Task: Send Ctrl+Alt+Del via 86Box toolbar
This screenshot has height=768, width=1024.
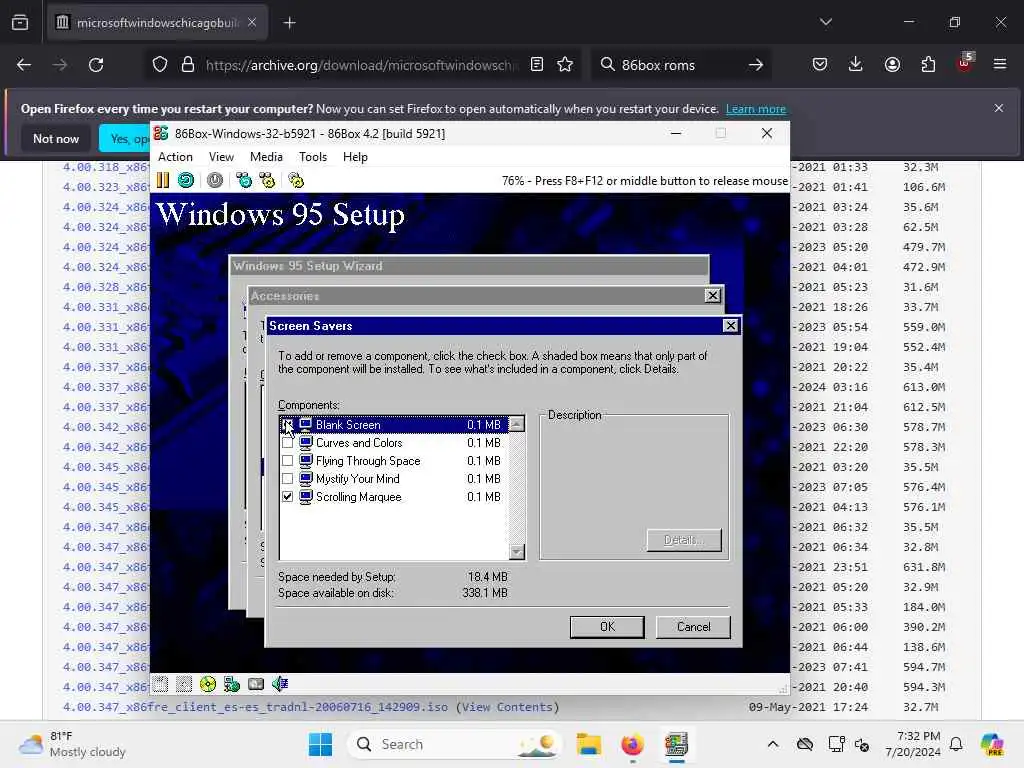Action: coord(244,180)
